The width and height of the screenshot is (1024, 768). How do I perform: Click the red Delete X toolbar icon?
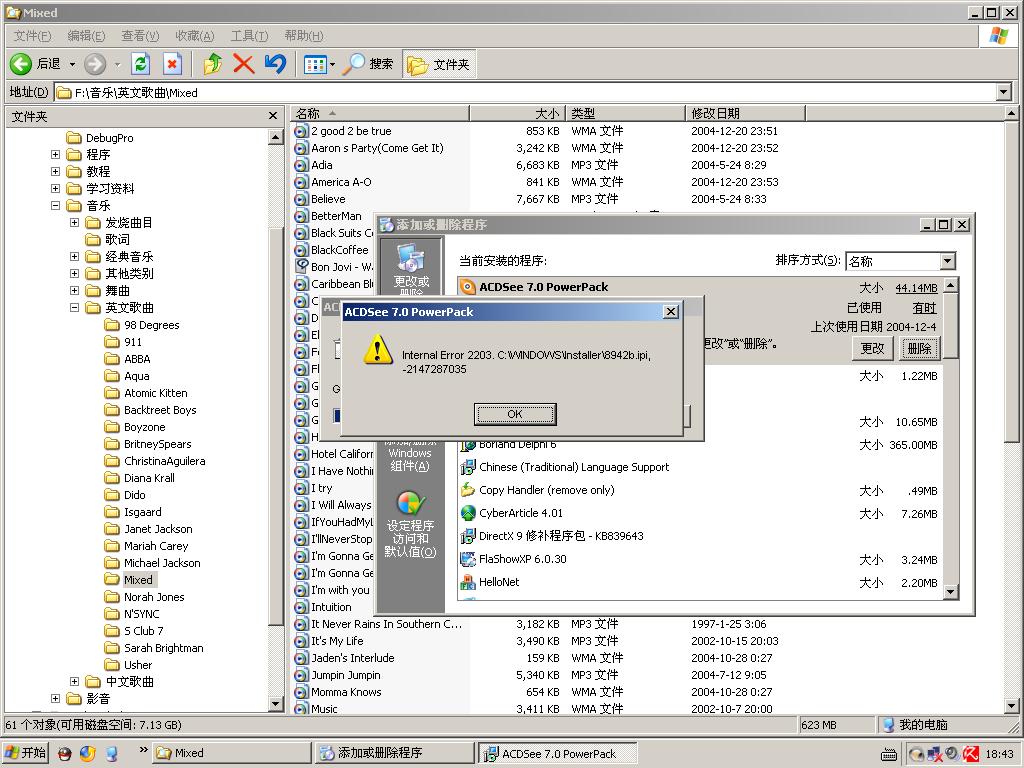[244, 64]
